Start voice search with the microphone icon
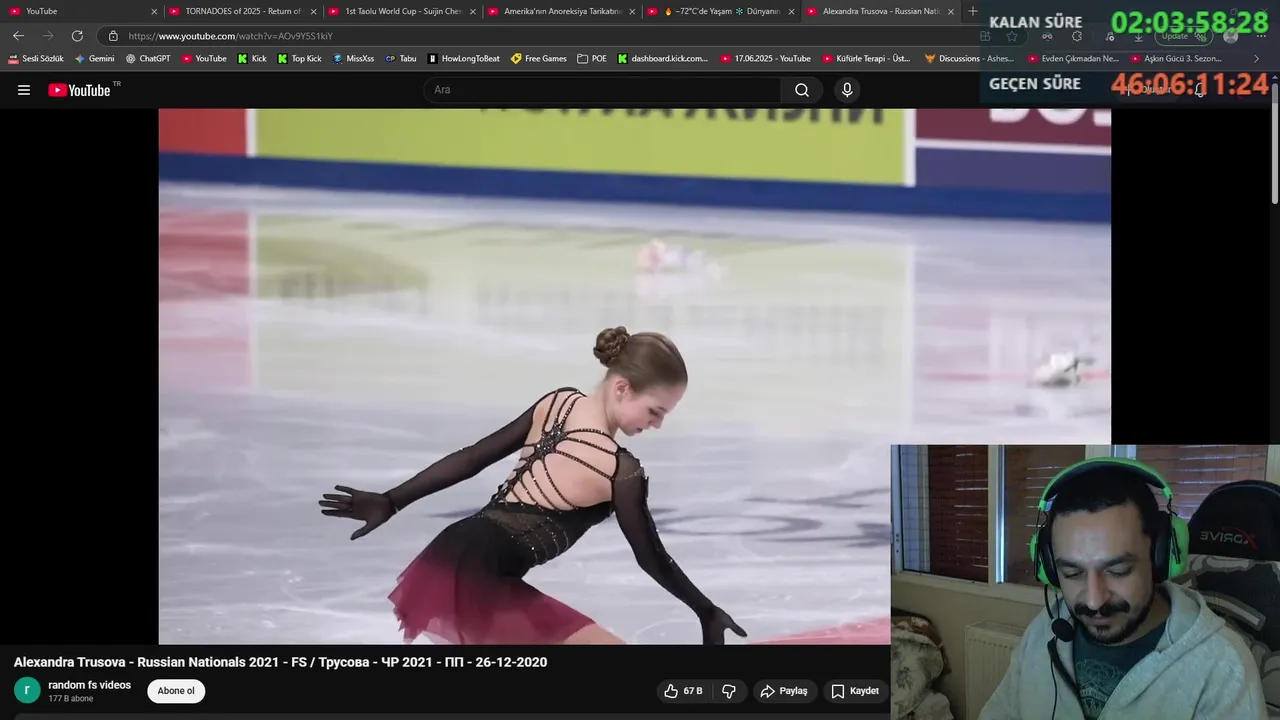 [x=847, y=90]
